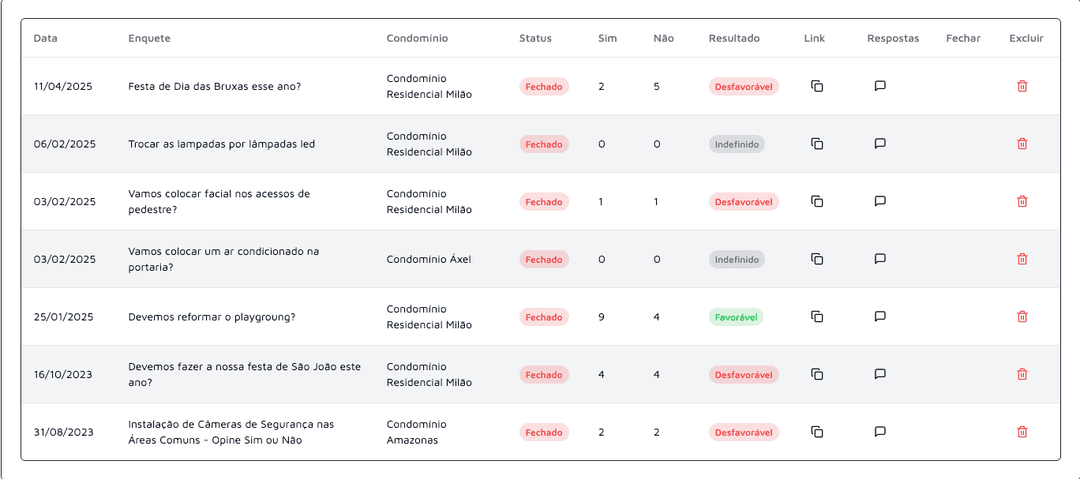Copy link for security cameras poll

pyautogui.click(x=817, y=431)
